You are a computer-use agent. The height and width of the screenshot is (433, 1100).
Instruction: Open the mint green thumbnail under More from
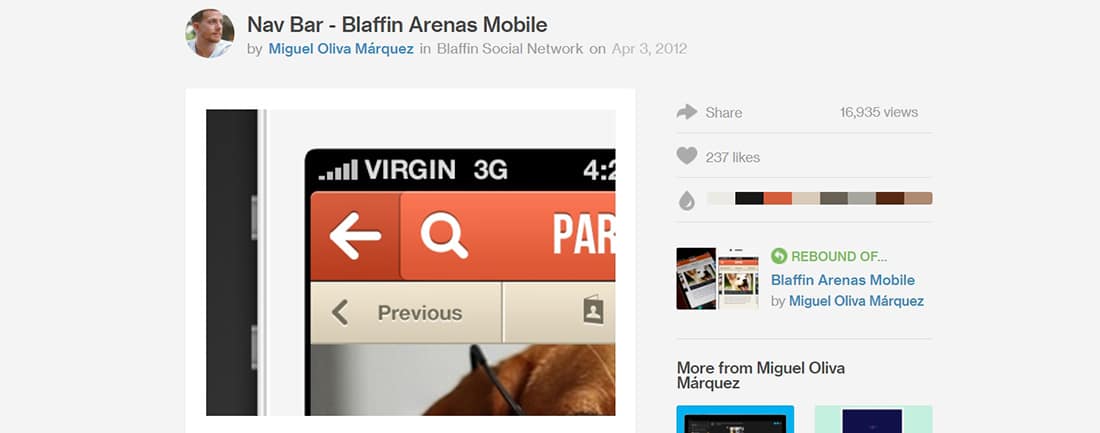[873, 419]
